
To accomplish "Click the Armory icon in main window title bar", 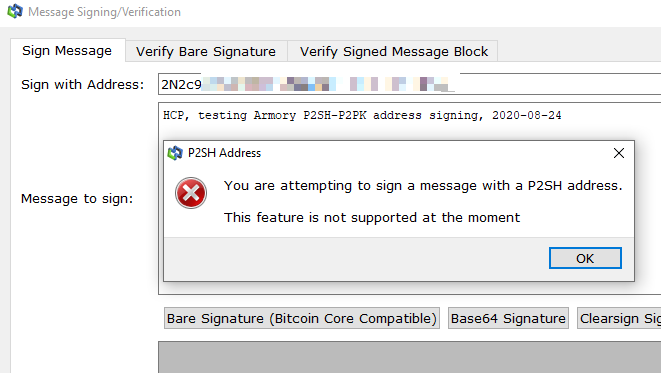I will [x=15, y=11].
